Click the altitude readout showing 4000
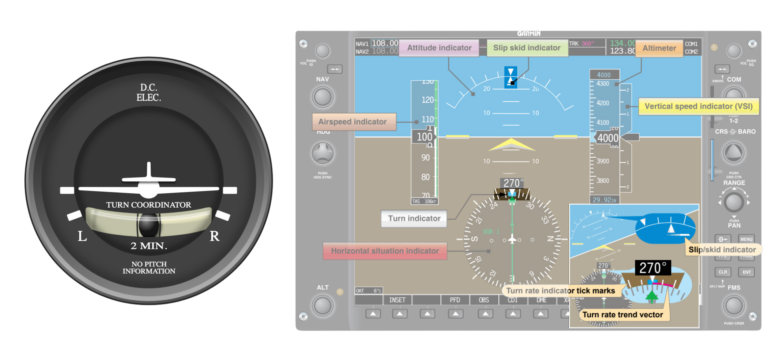768x360 pixels. click(x=608, y=138)
